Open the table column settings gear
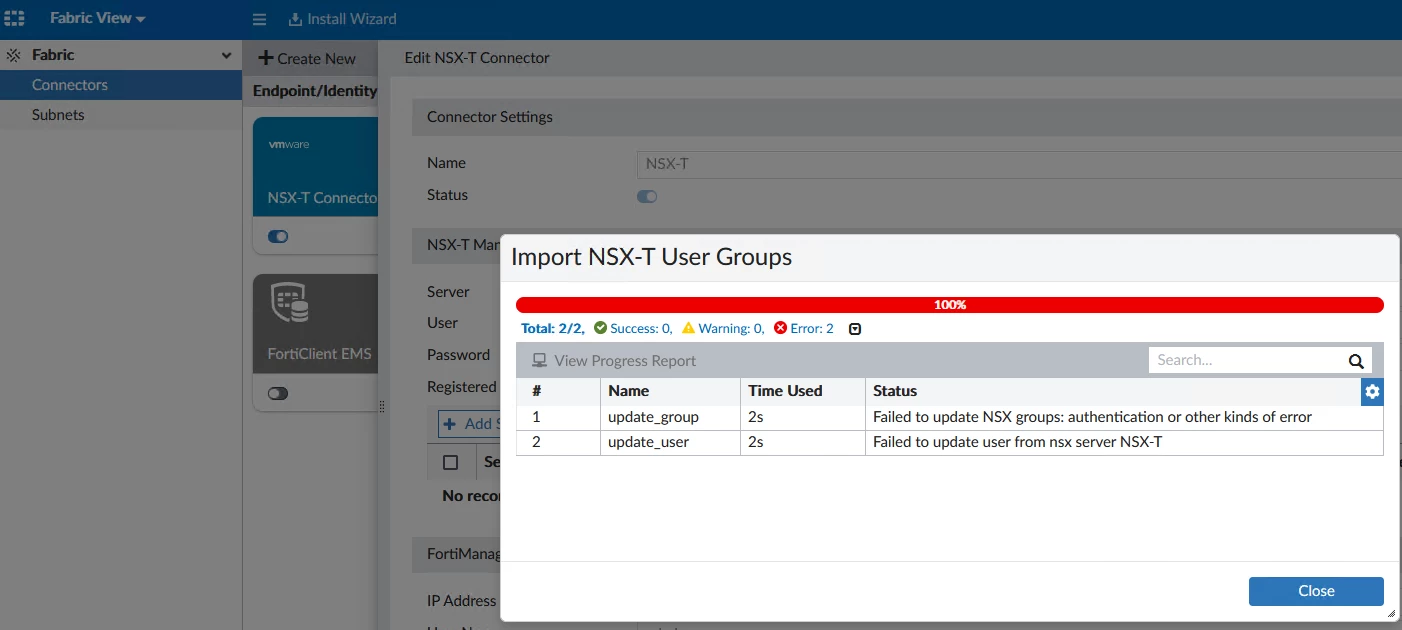Image resolution: width=1402 pixels, height=630 pixels. tap(1372, 392)
